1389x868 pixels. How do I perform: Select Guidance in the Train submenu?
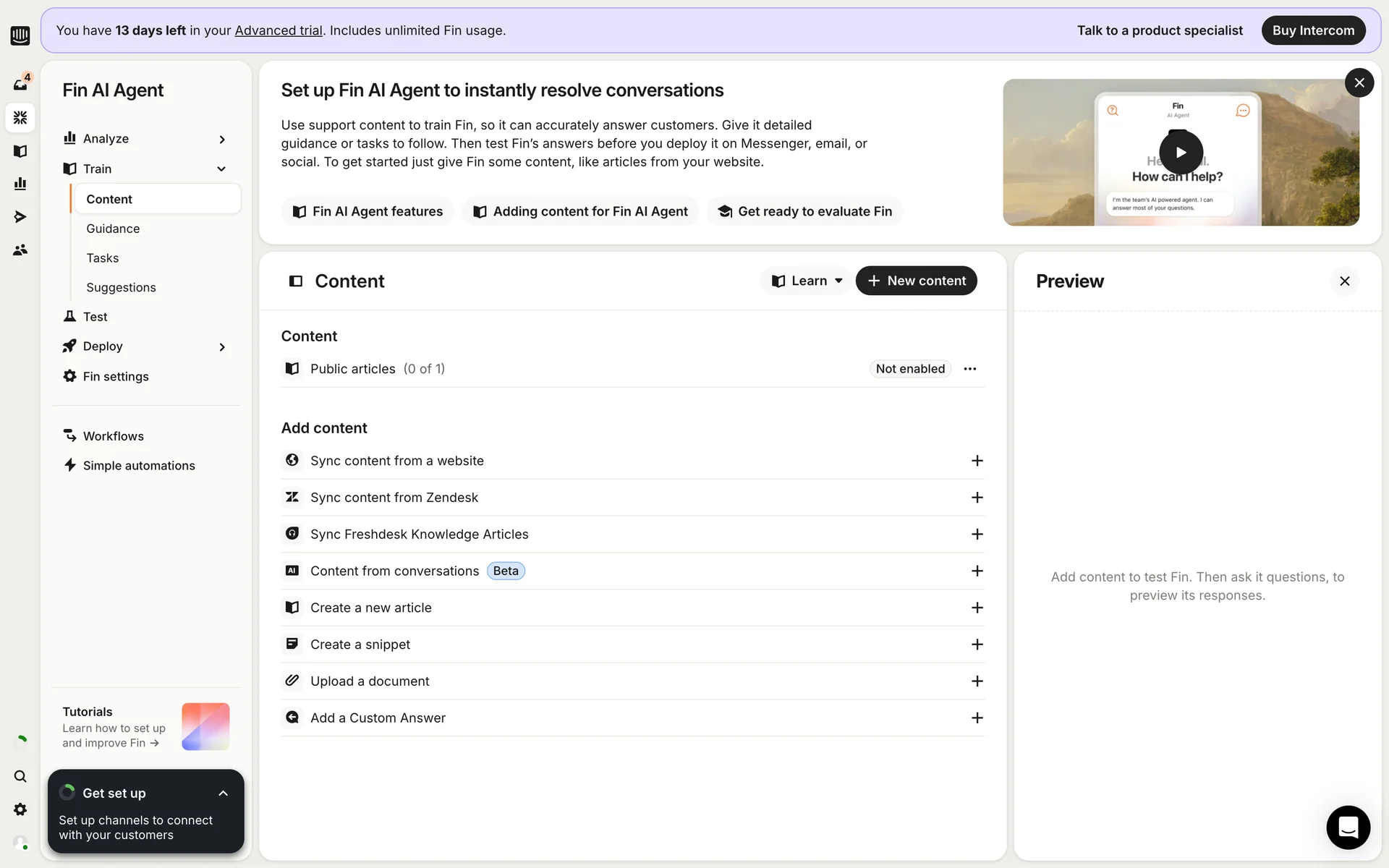[x=113, y=229]
